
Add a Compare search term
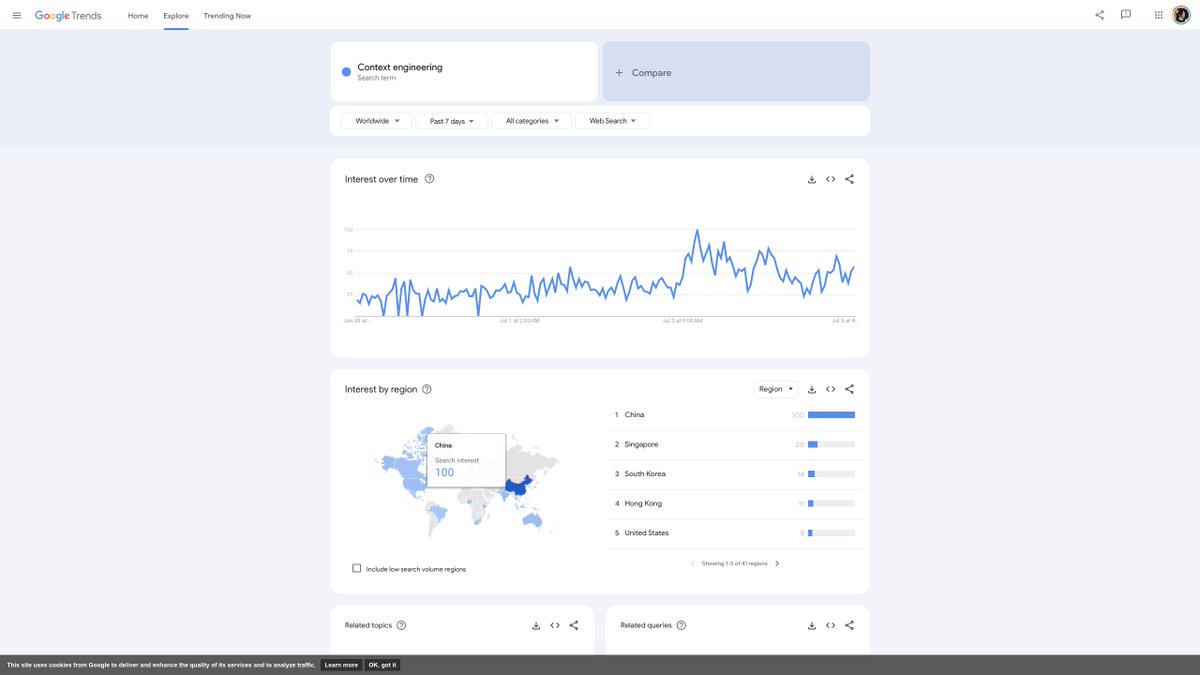click(x=736, y=72)
